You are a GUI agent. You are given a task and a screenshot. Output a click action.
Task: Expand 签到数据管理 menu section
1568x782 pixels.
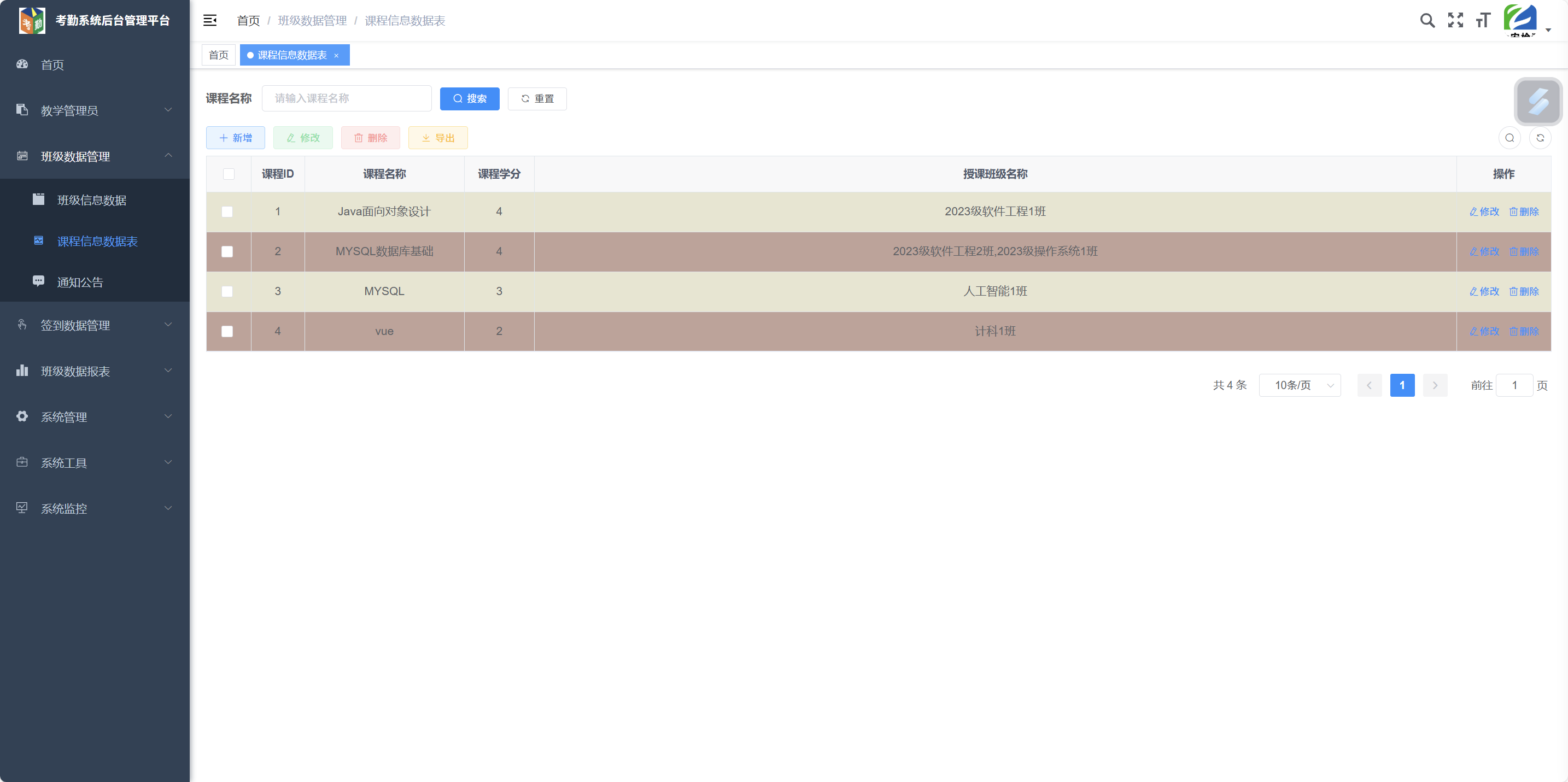tap(95, 325)
